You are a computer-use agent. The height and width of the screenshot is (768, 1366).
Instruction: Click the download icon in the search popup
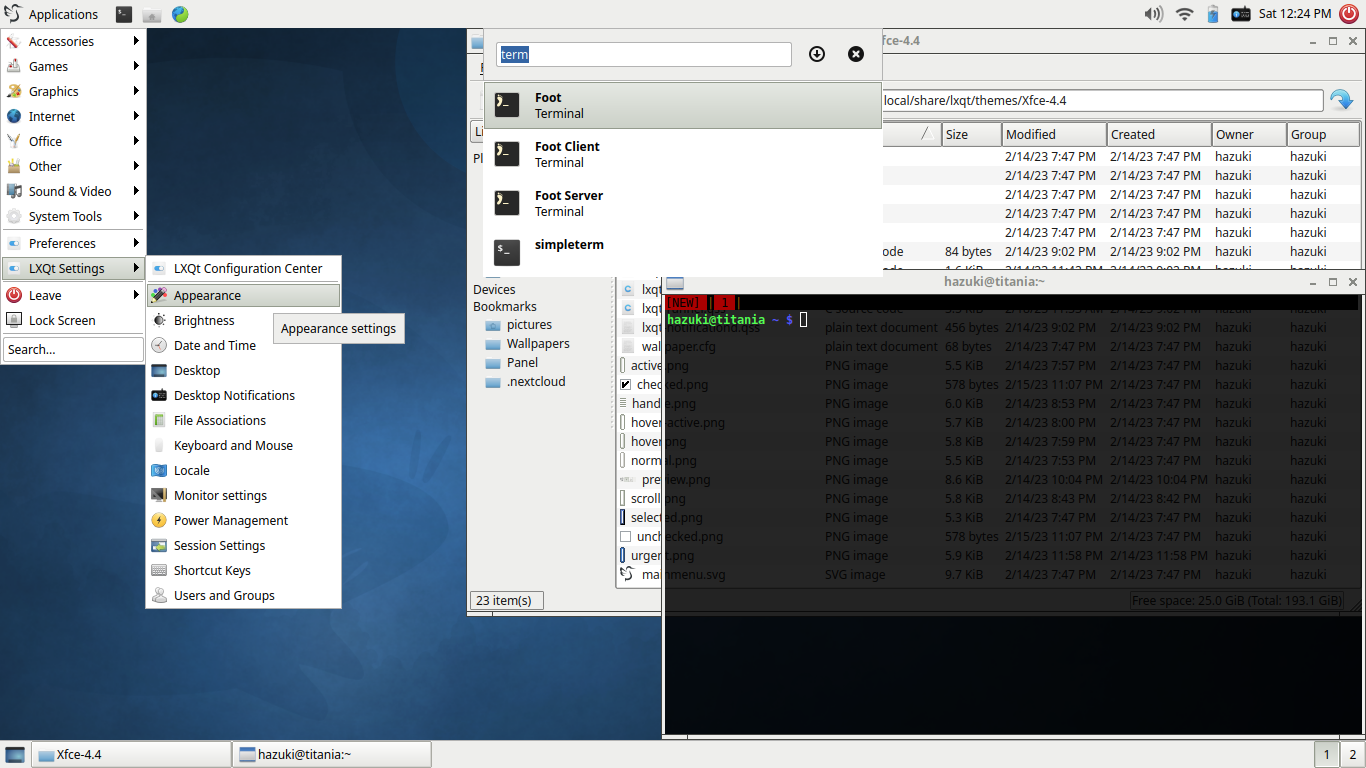(817, 54)
